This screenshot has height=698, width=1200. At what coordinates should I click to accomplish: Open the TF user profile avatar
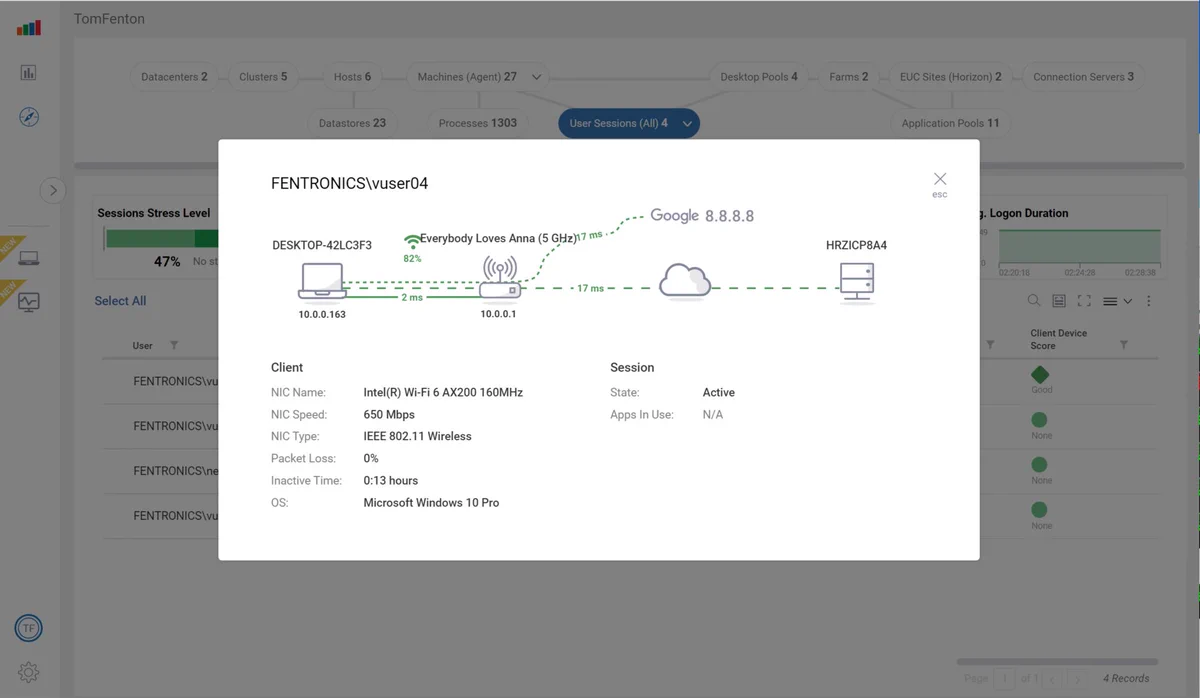(28, 628)
